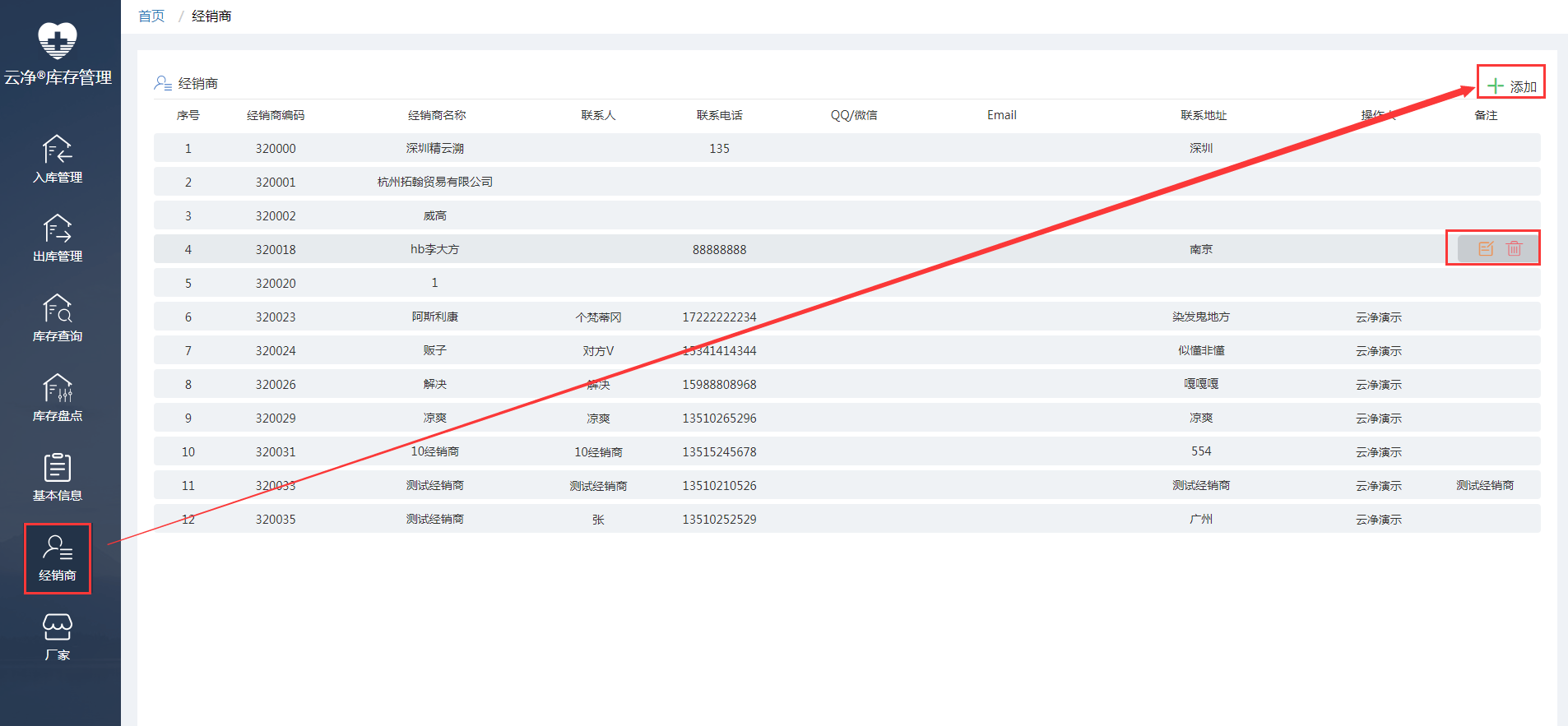Open 库存盘点 in the sidebar
This screenshot has width=1568, height=726.
(x=58, y=398)
